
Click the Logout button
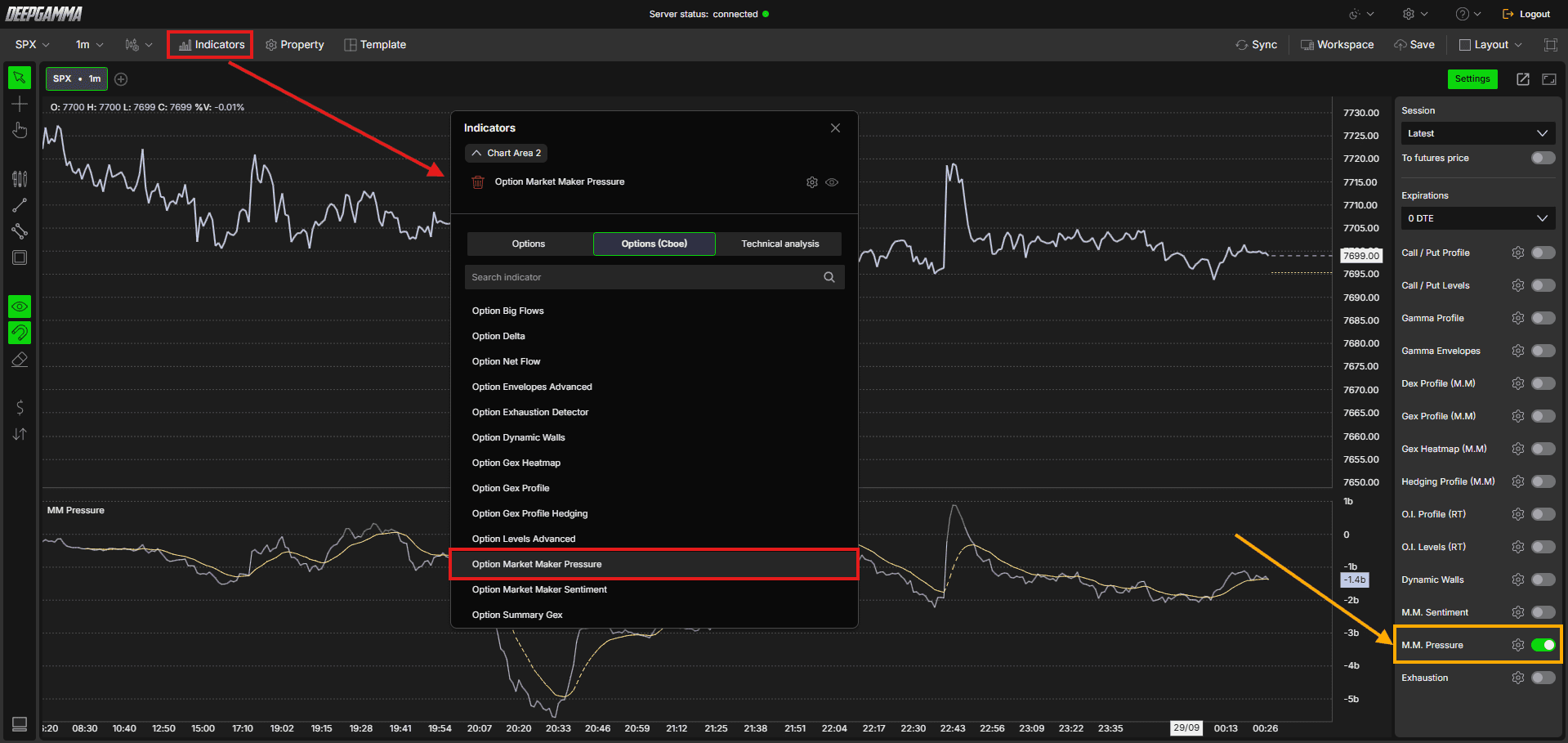click(x=1526, y=14)
